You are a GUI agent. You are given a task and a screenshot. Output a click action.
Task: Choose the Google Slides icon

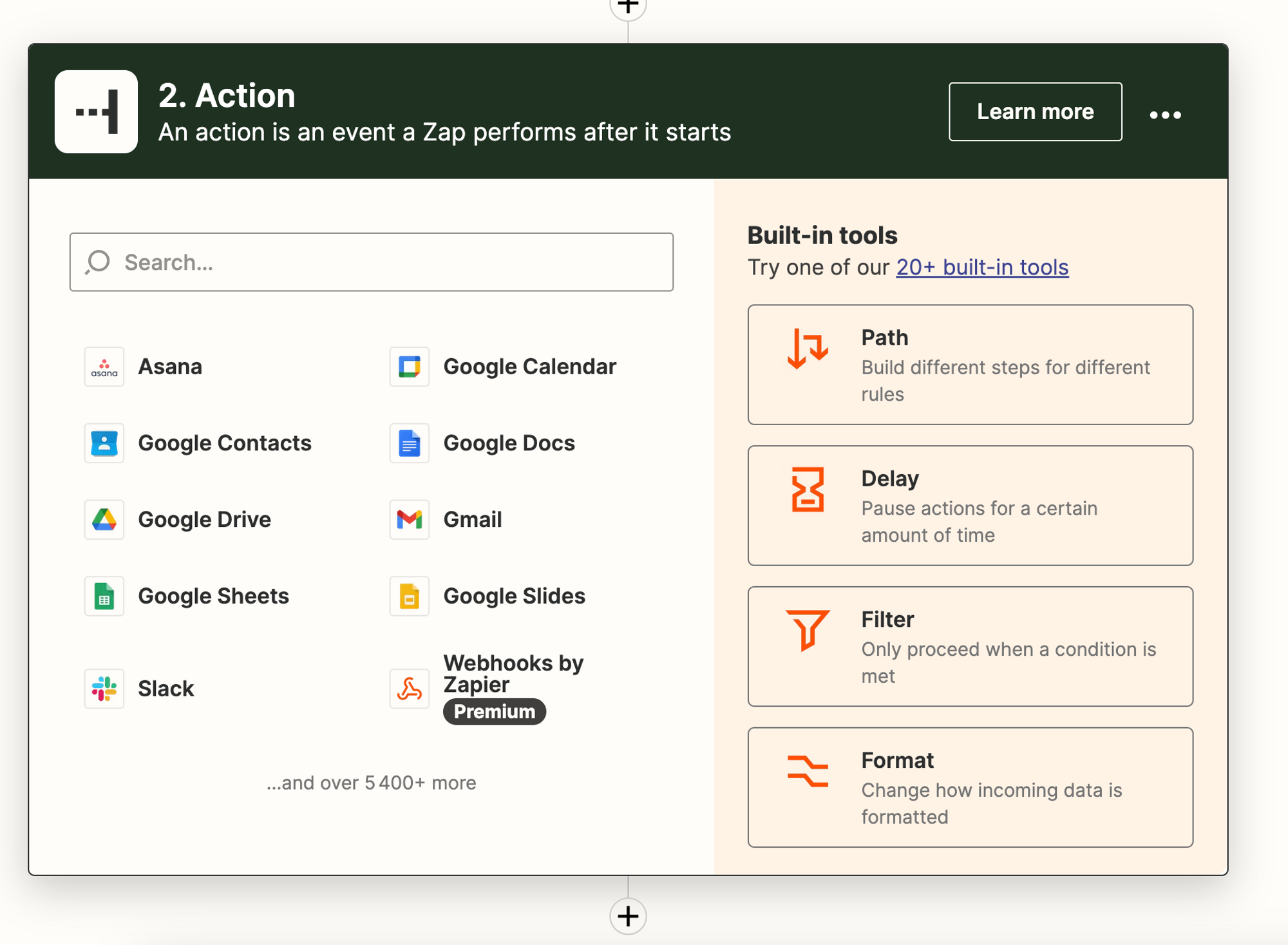point(409,596)
